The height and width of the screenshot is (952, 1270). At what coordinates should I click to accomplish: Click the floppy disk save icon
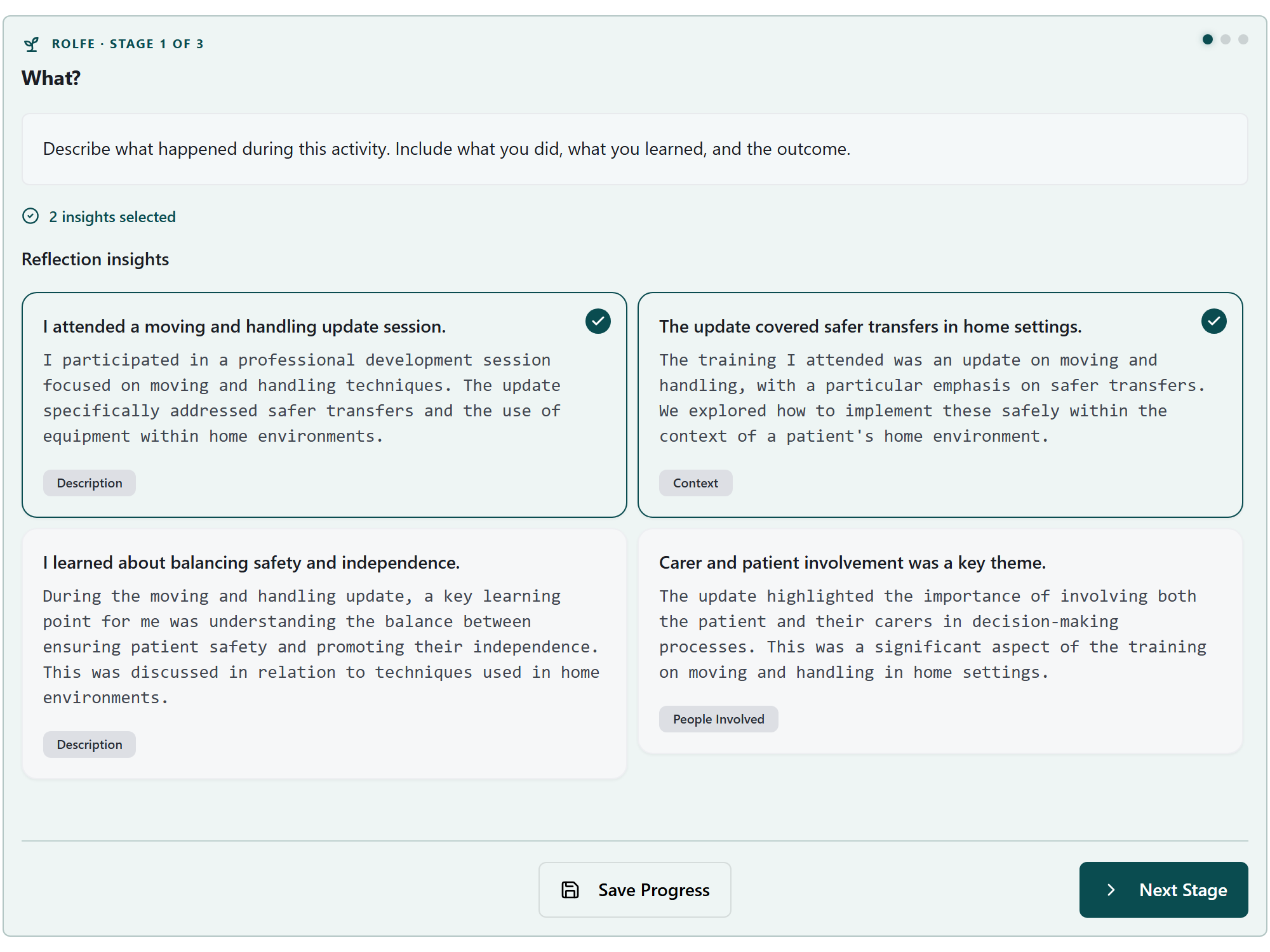pyautogui.click(x=570, y=890)
